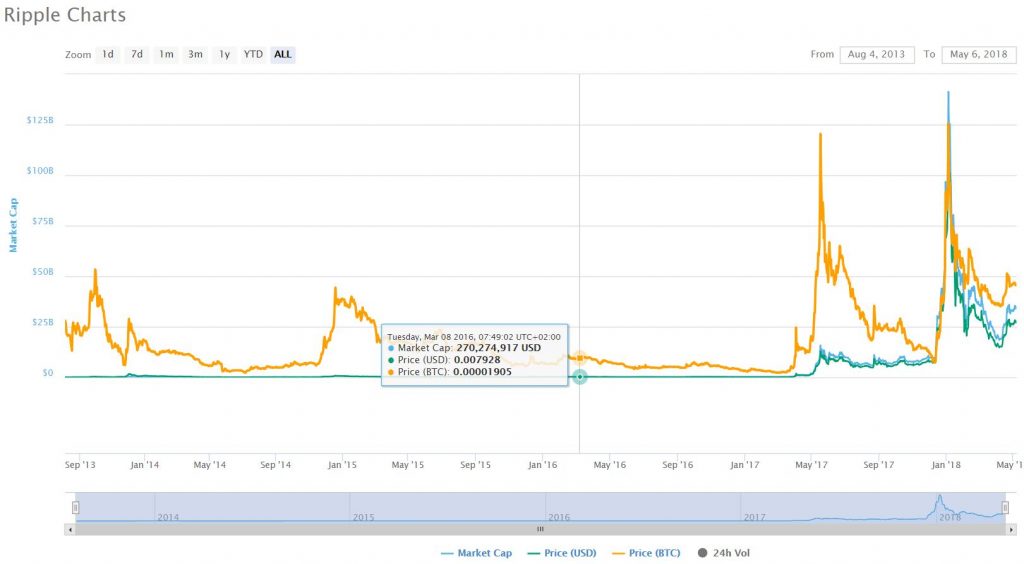
Task: Click the 2014 label in the navigator
Action: coord(168,517)
